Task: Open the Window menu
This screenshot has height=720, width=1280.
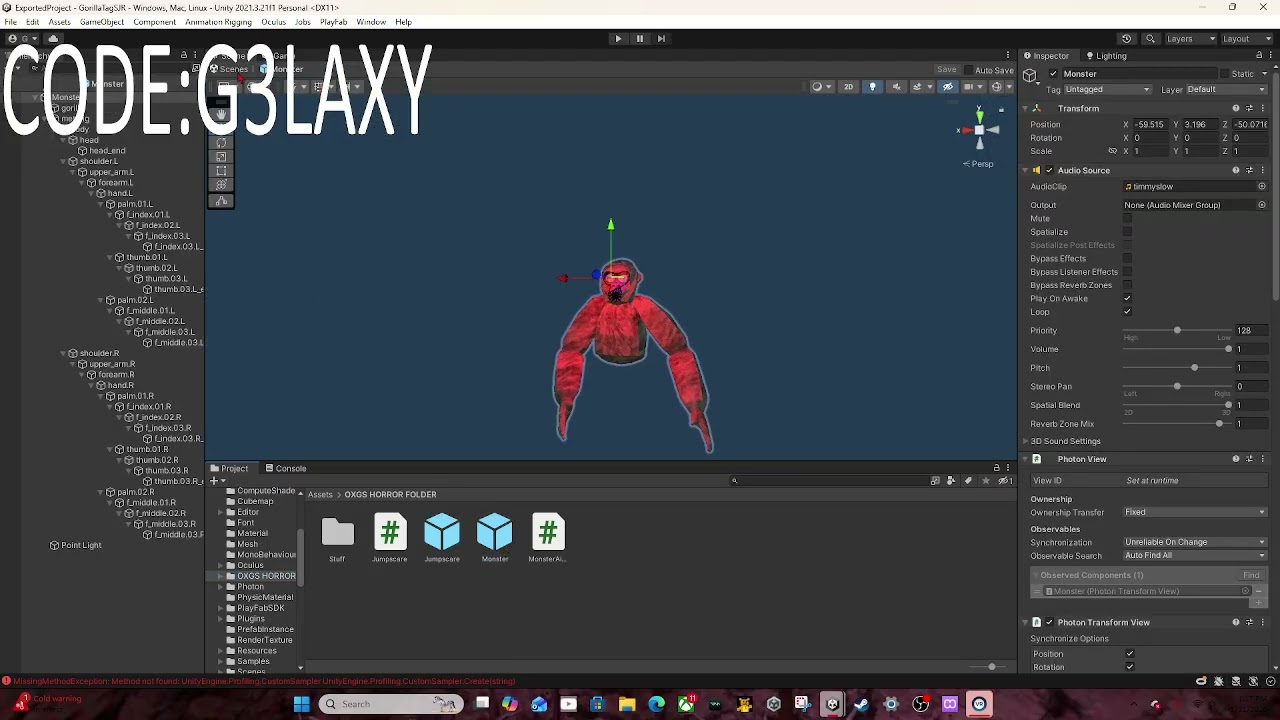Action: [x=371, y=22]
